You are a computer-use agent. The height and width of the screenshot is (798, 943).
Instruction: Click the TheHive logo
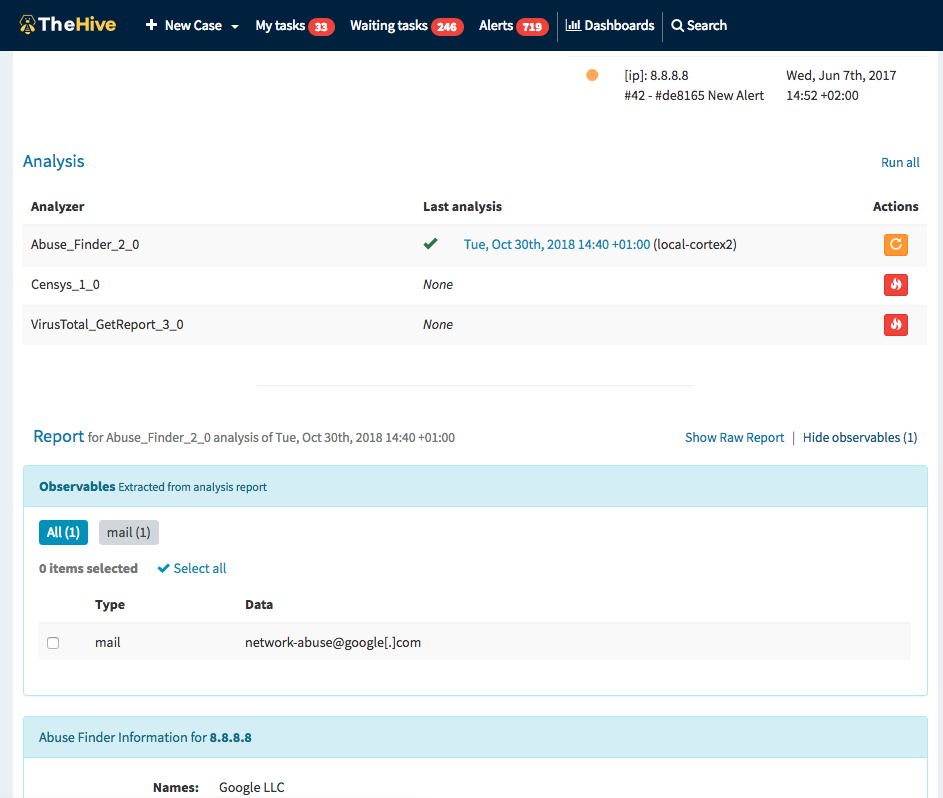coord(67,25)
